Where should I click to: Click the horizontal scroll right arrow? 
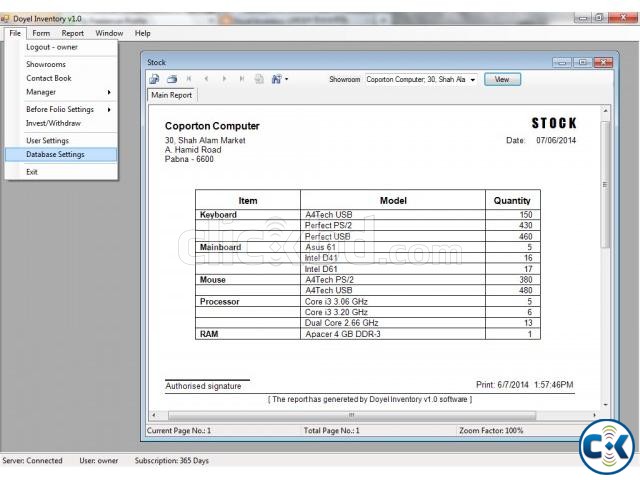594,415
